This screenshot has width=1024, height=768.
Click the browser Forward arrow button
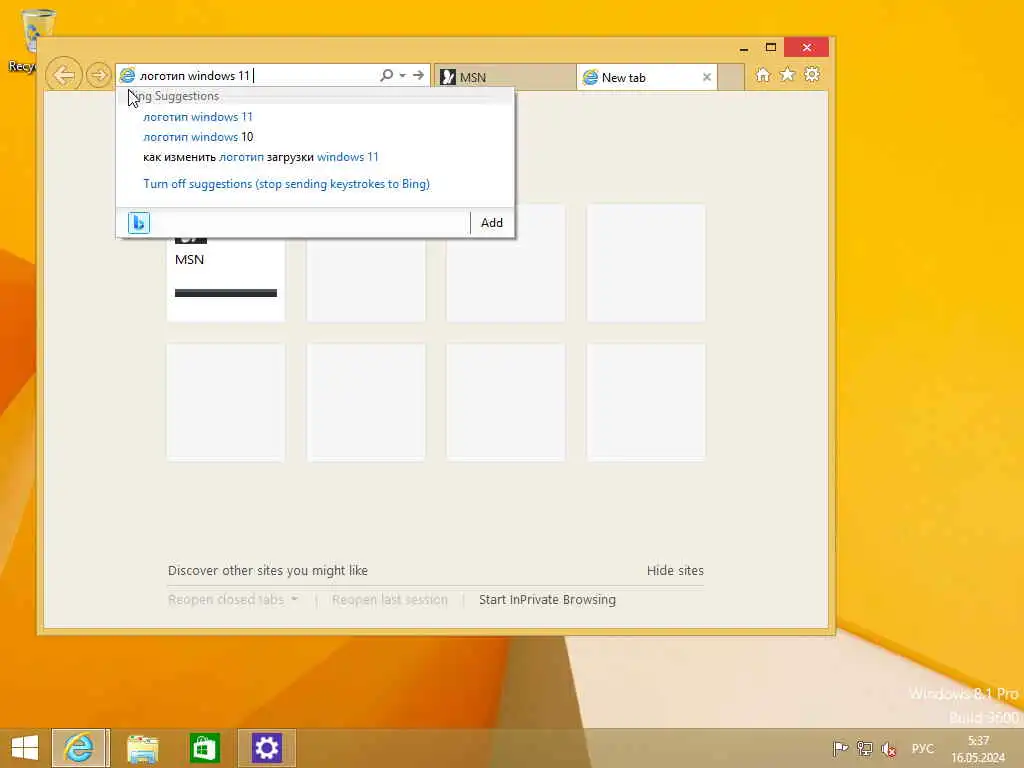pyautogui.click(x=99, y=75)
